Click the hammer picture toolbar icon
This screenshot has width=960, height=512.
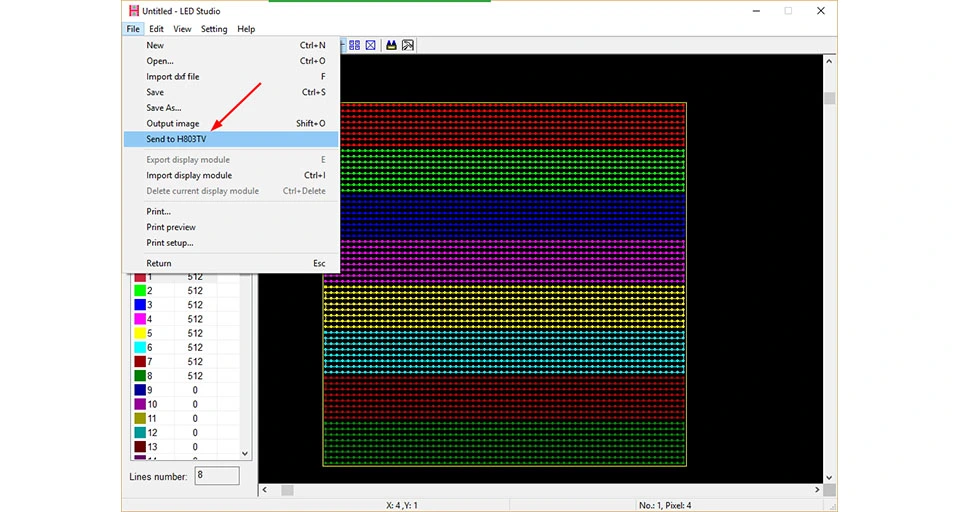[408, 45]
